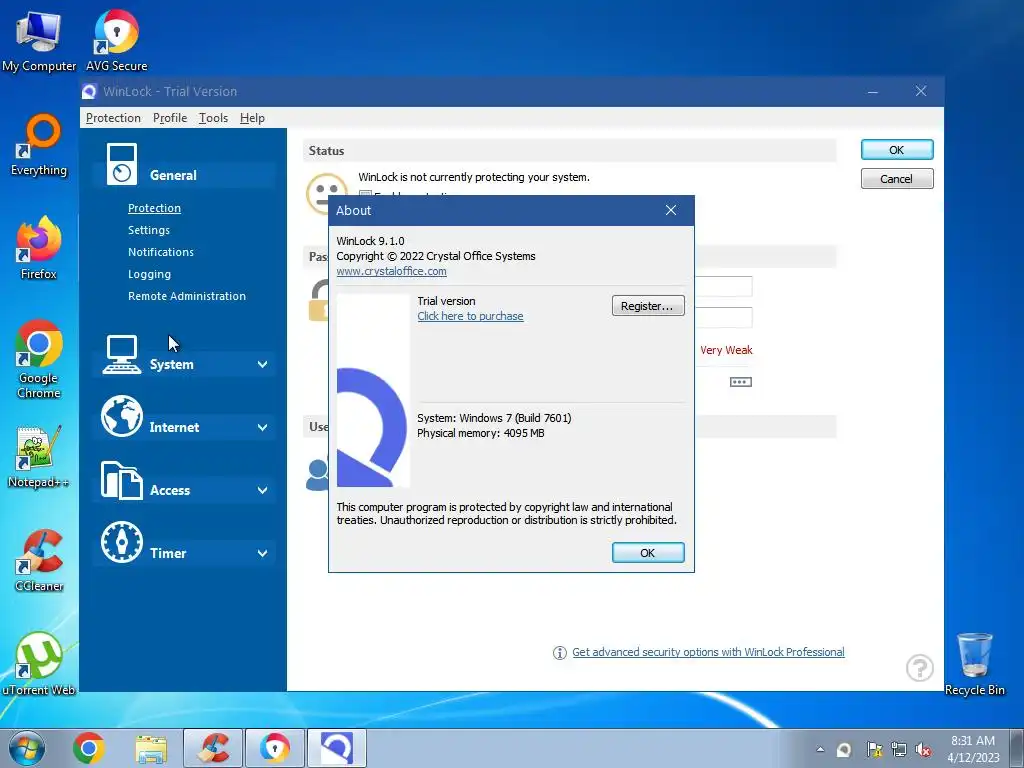Expand the Timer section chevron
This screenshot has height=768, width=1024.
263,553
